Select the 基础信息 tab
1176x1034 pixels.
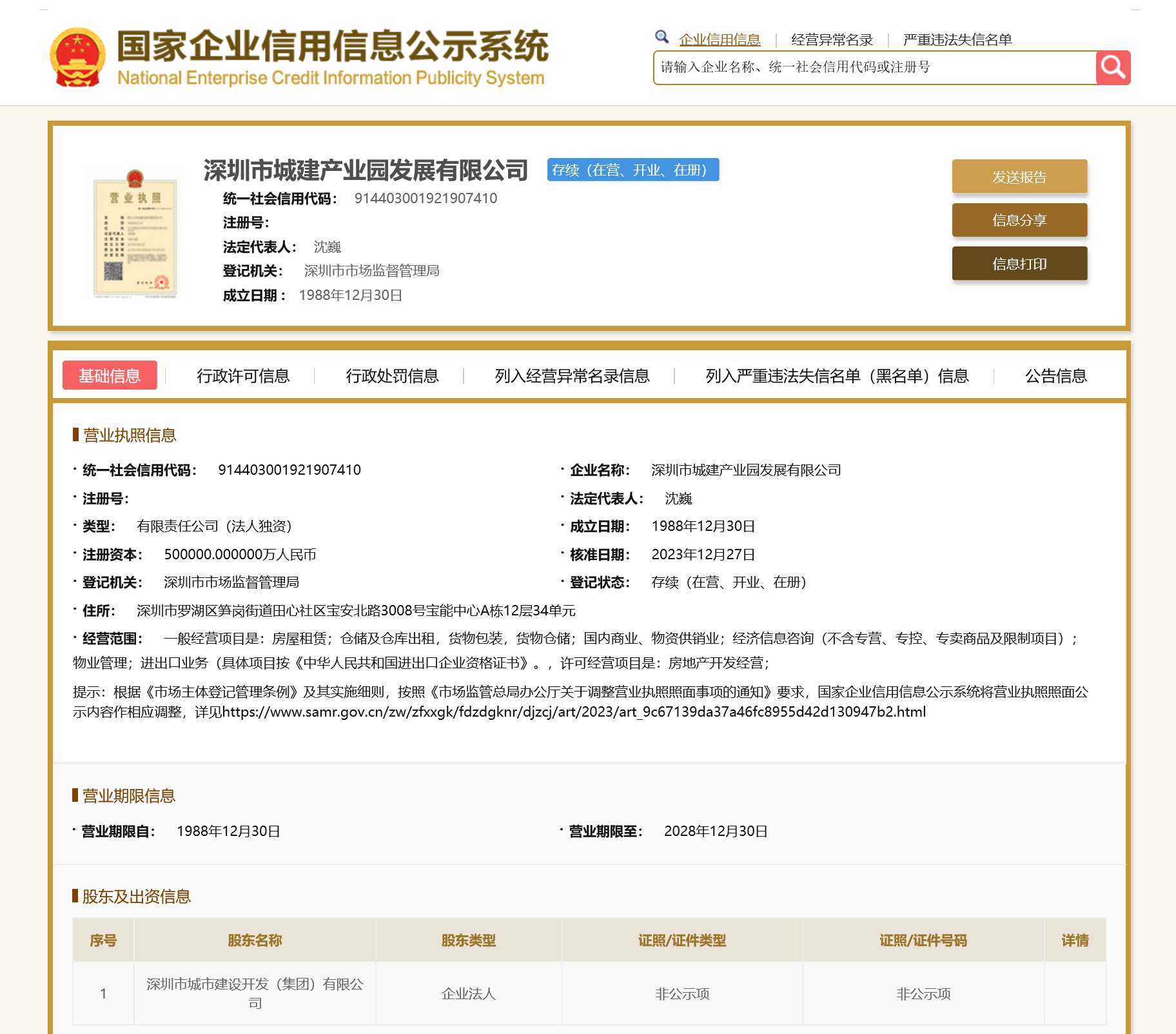click(110, 375)
